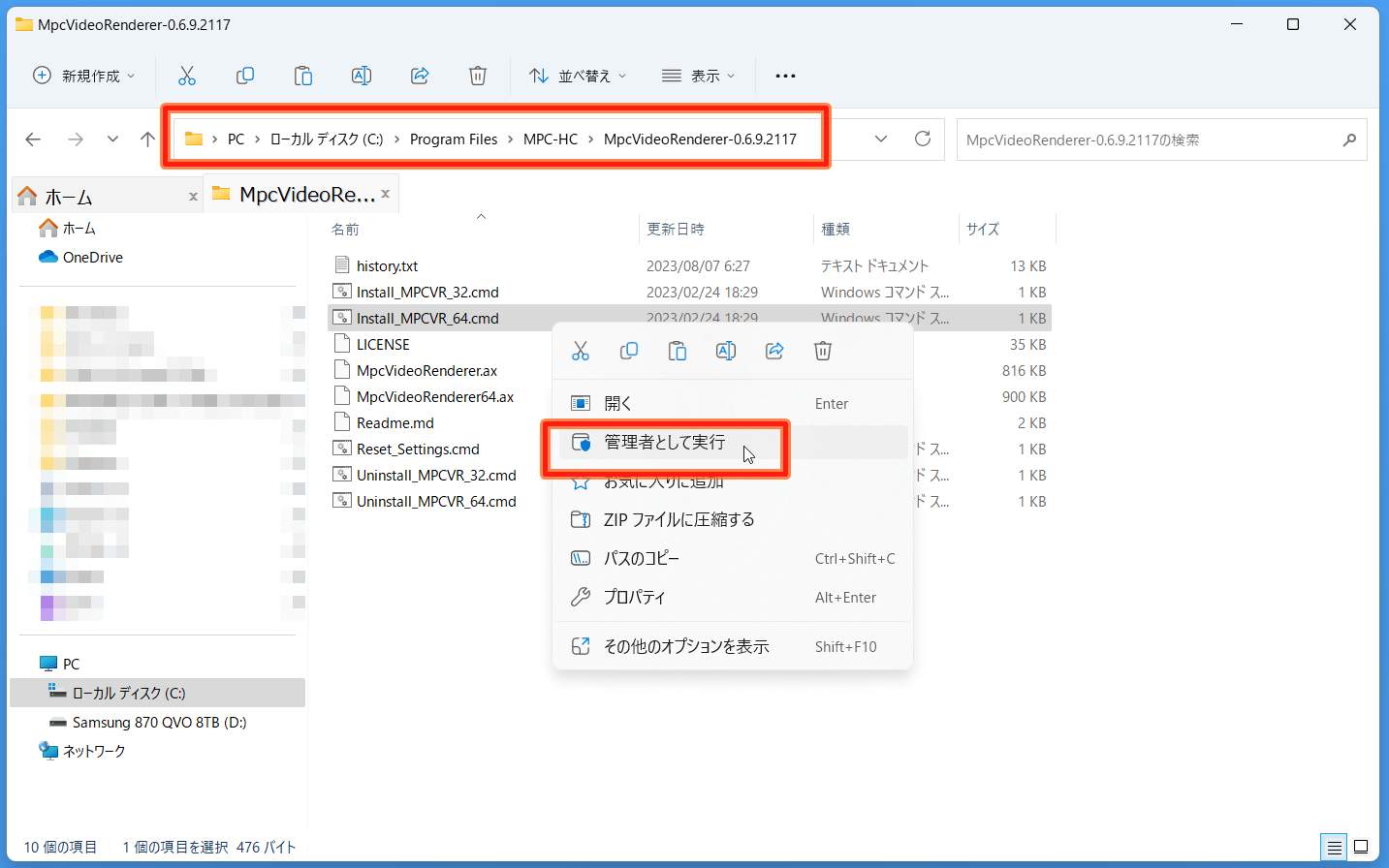1389x868 pixels.
Task: Open the toolbar three-dots overflow menu
Action: coord(785,76)
